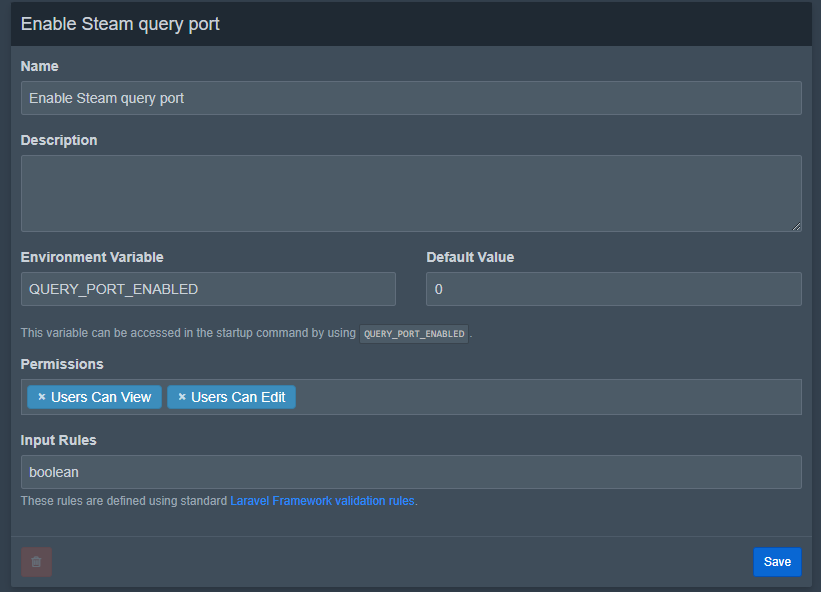This screenshot has width=821, height=592.
Task: Click the Input Rules label
Action: tap(55, 439)
